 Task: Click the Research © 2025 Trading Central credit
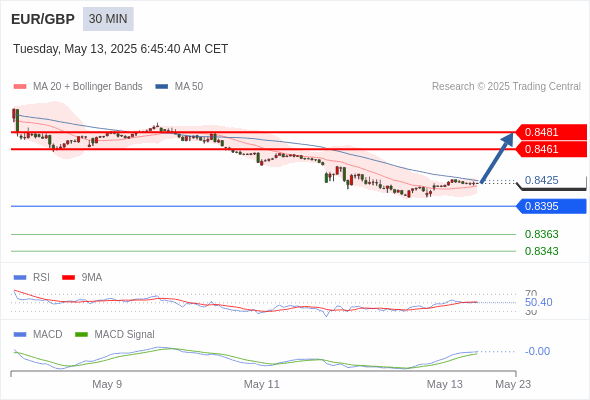pos(506,87)
